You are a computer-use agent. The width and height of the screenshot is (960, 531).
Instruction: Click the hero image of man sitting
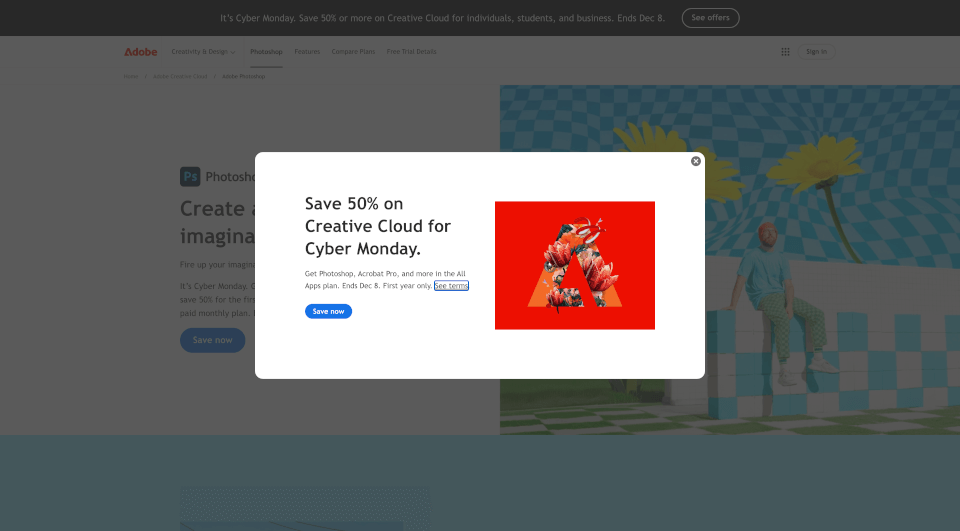click(730, 260)
